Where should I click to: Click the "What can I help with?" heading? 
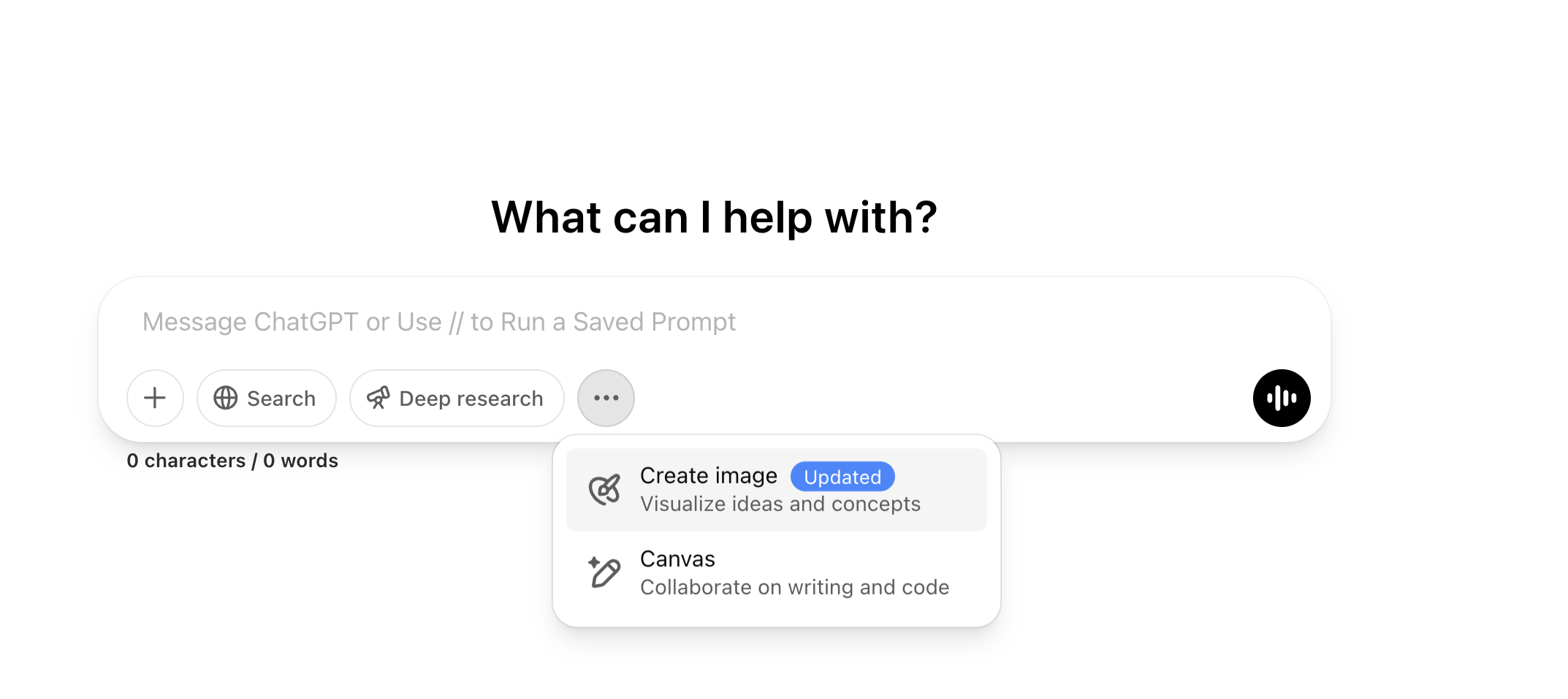[x=714, y=217]
